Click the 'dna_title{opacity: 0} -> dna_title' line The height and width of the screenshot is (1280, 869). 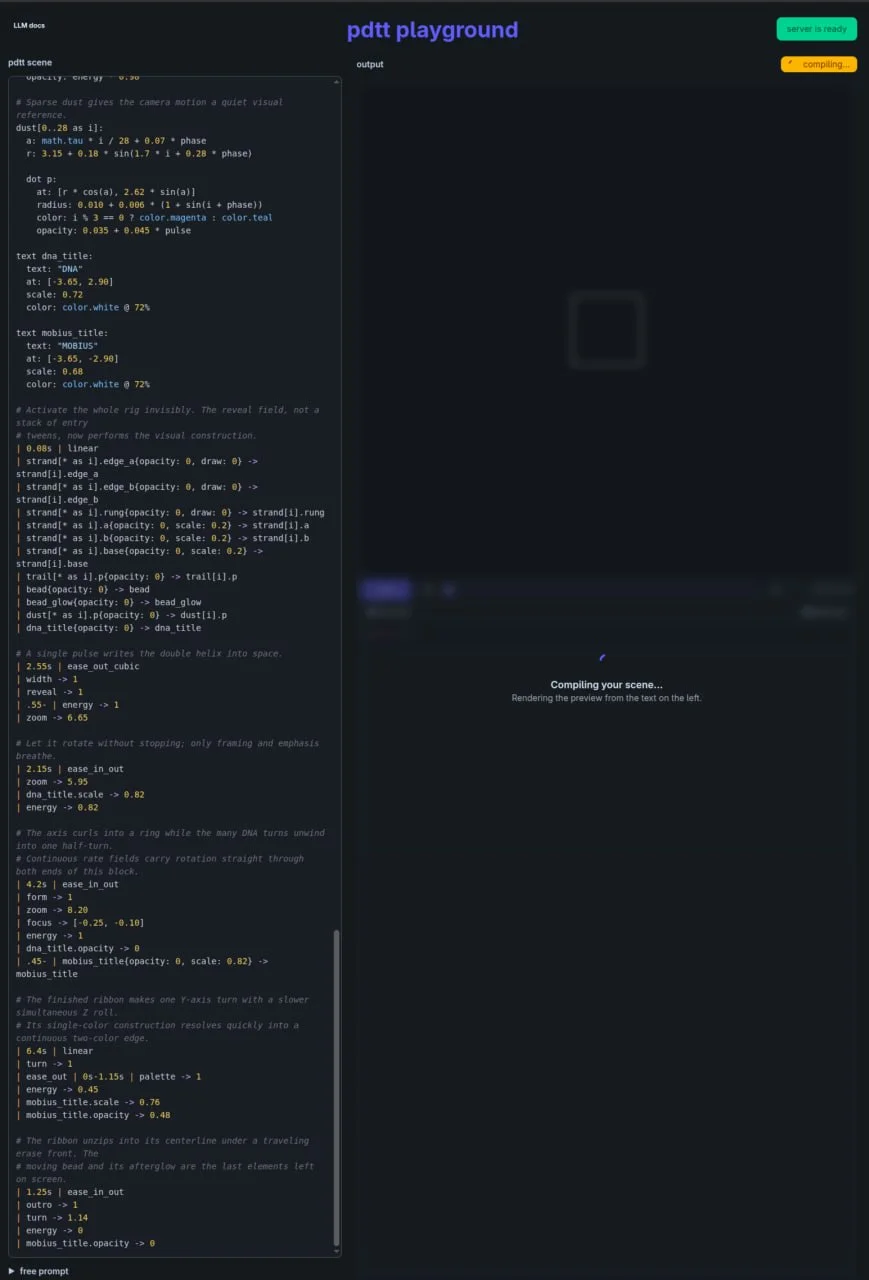click(108, 629)
